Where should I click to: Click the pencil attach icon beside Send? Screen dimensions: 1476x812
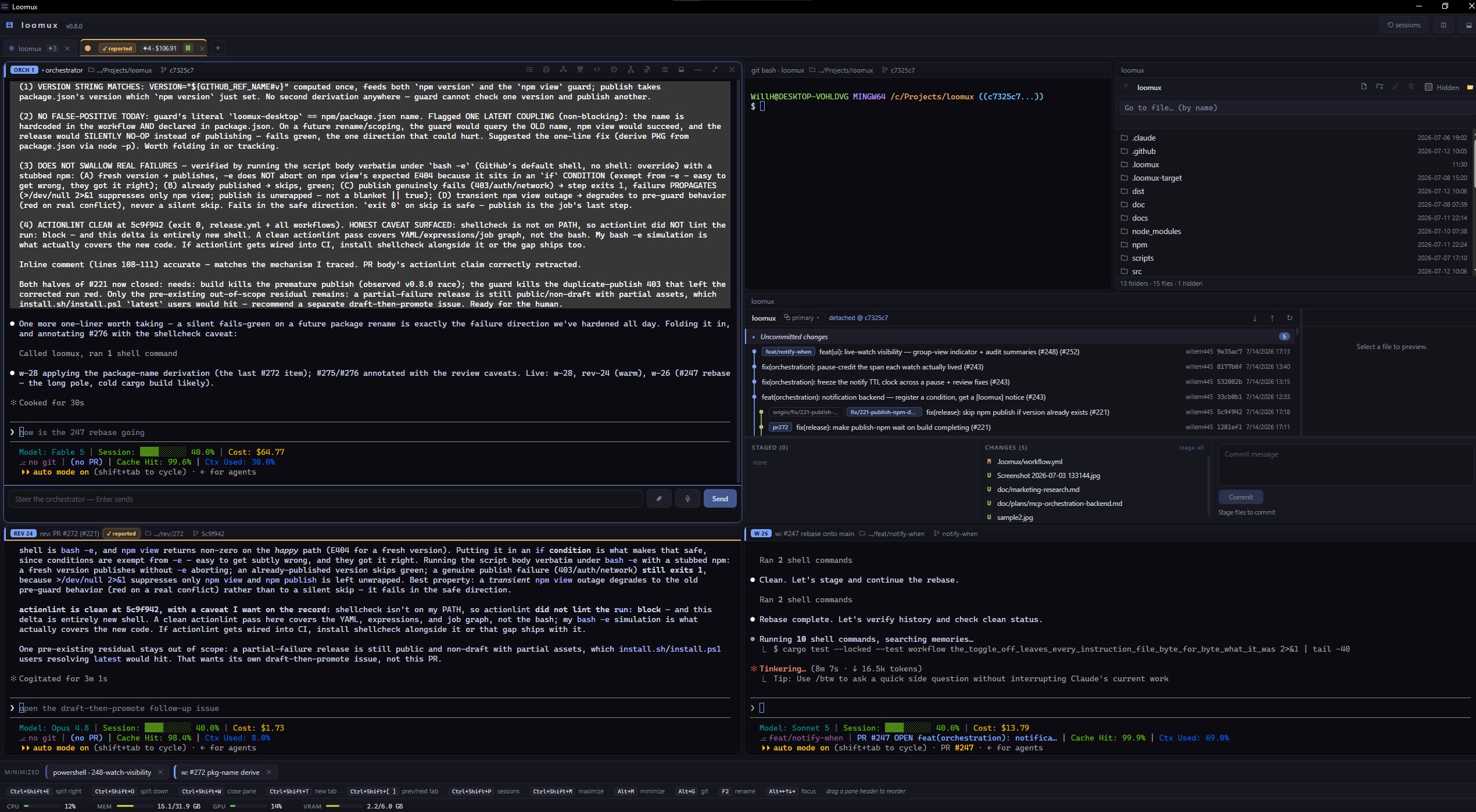point(659,498)
